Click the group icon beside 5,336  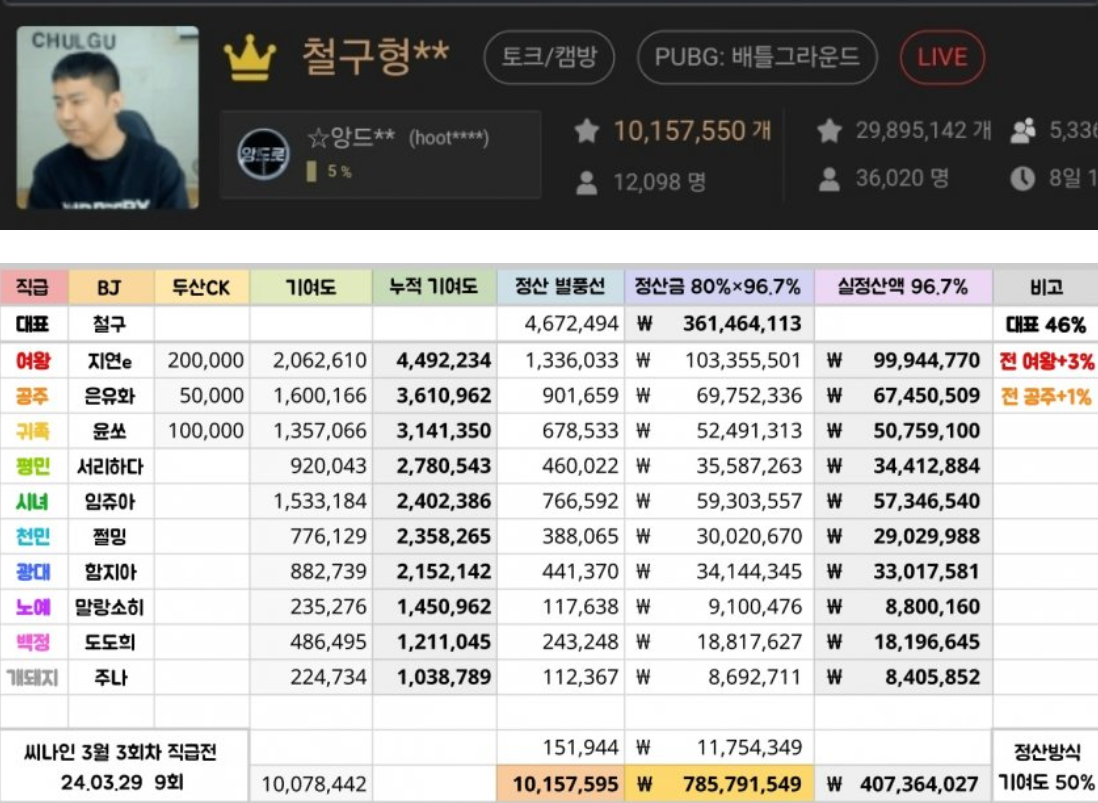click(1023, 131)
